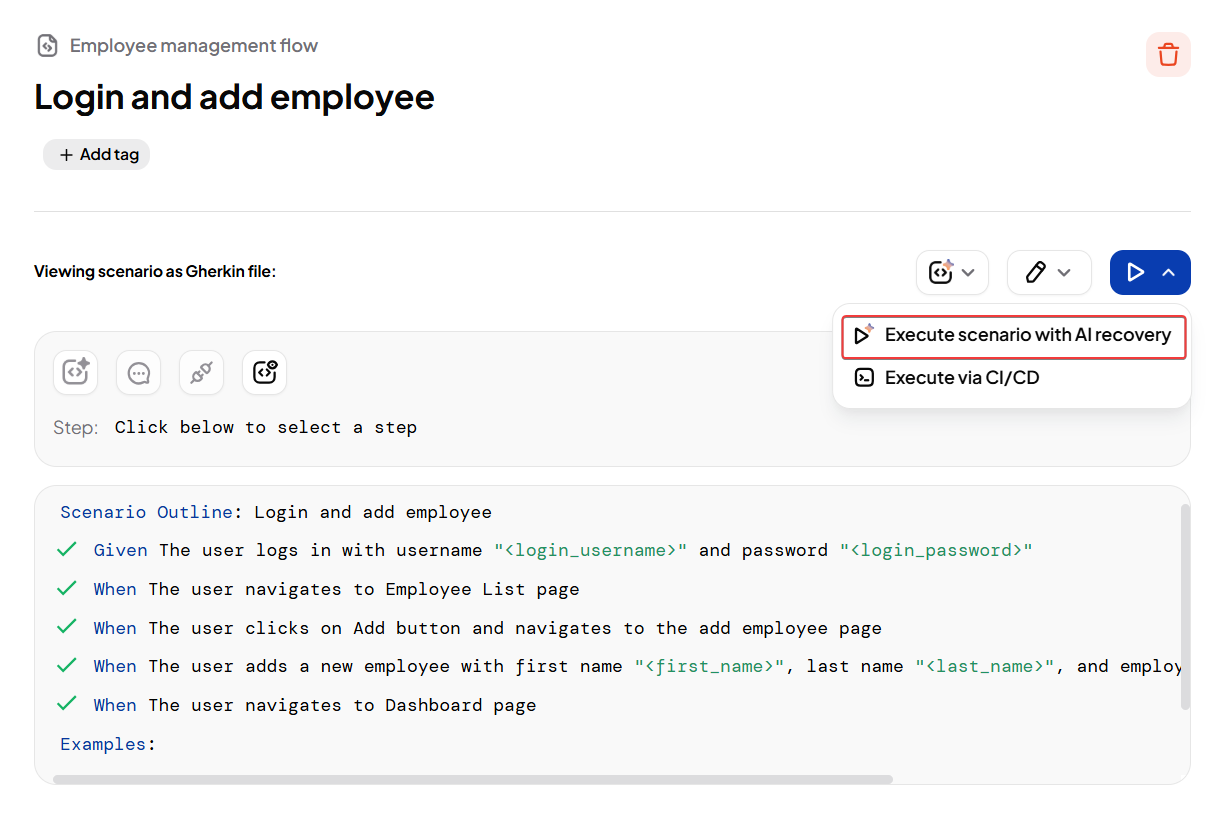The width and height of the screenshot is (1227, 824).
Task: Click the Examples keyword line
Action: click(x=108, y=745)
